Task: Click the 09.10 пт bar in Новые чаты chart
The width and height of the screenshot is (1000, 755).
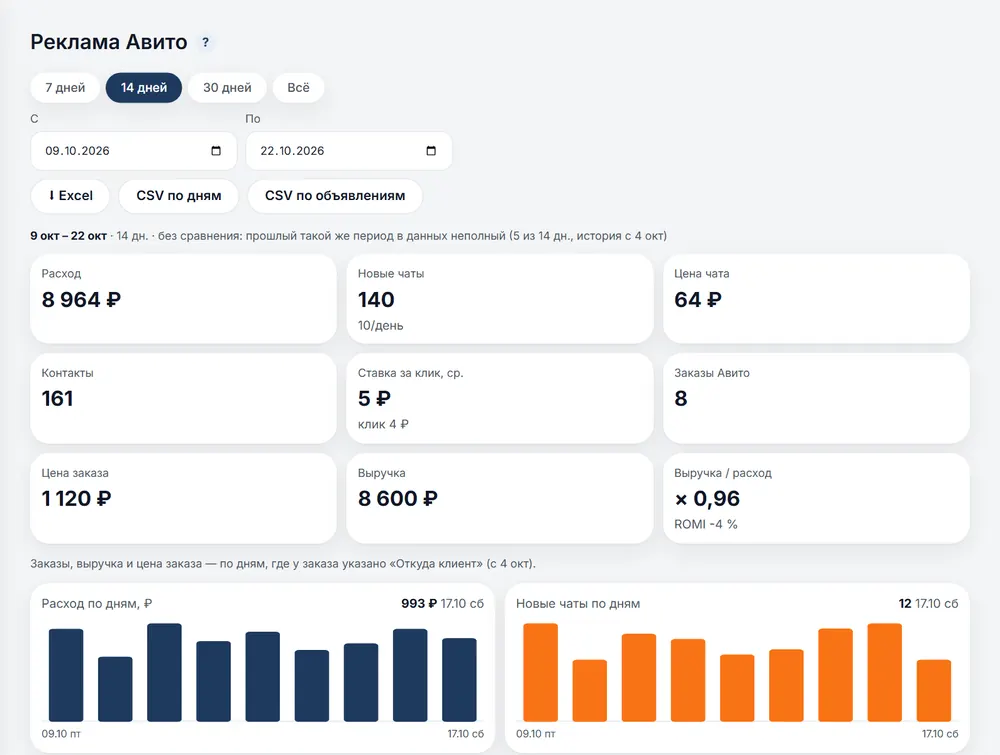Action: pos(541,673)
